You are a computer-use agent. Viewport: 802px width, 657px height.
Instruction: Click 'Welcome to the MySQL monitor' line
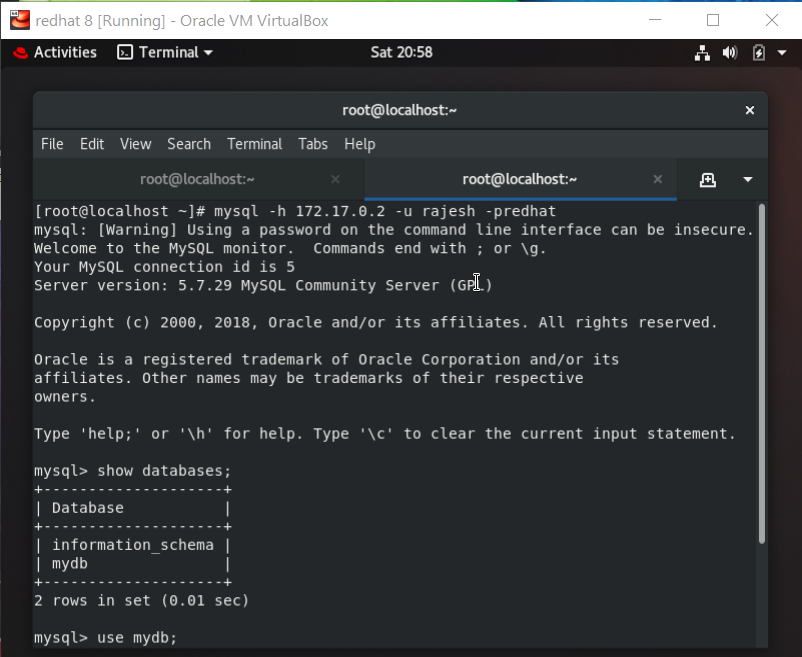click(290, 248)
